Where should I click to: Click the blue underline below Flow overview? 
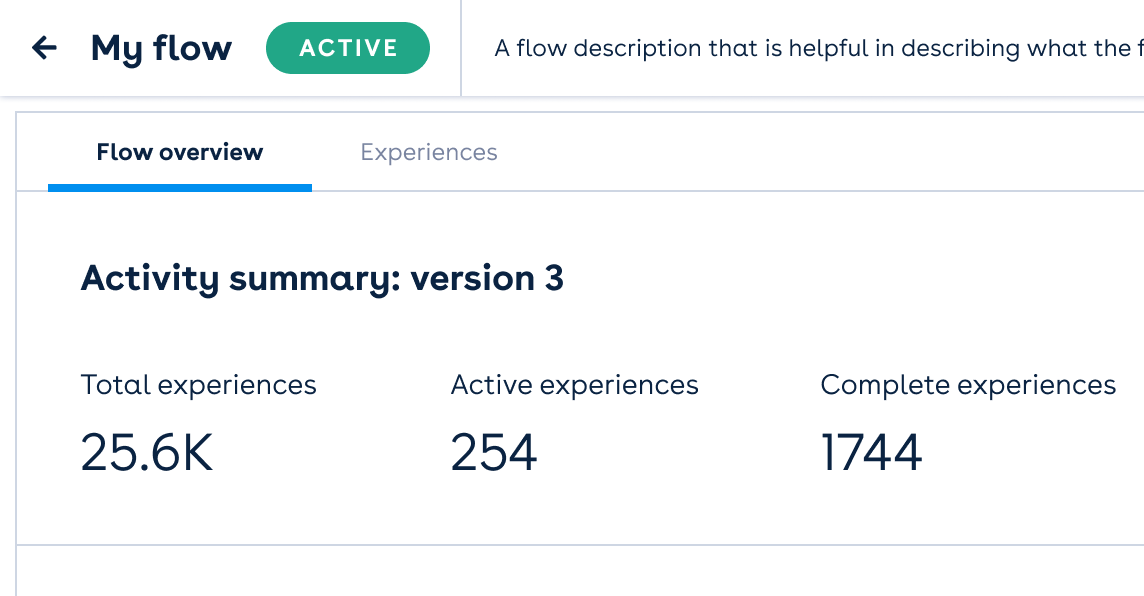(x=180, y=187)
